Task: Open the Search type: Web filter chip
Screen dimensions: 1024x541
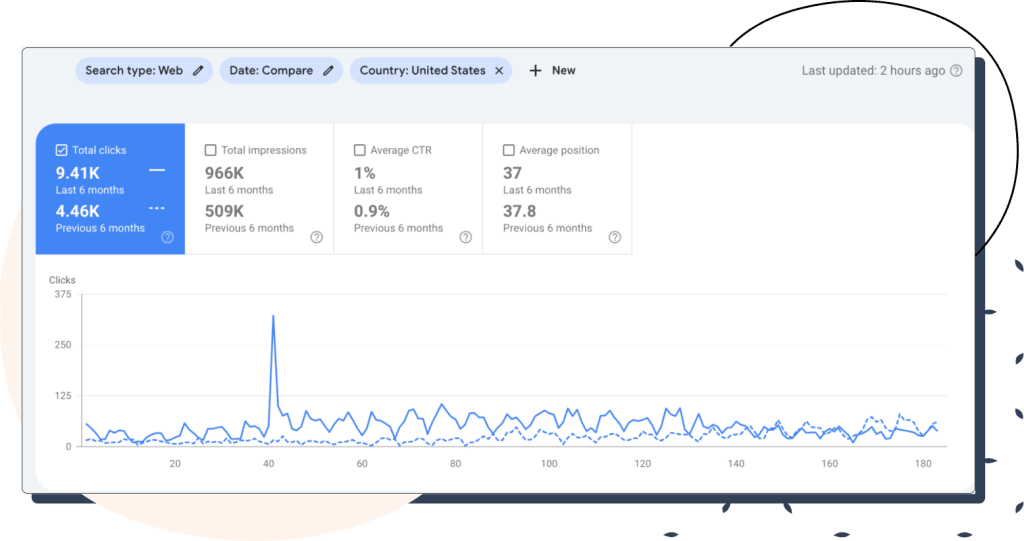Action: pyautogui.click(x=133, y=71)
